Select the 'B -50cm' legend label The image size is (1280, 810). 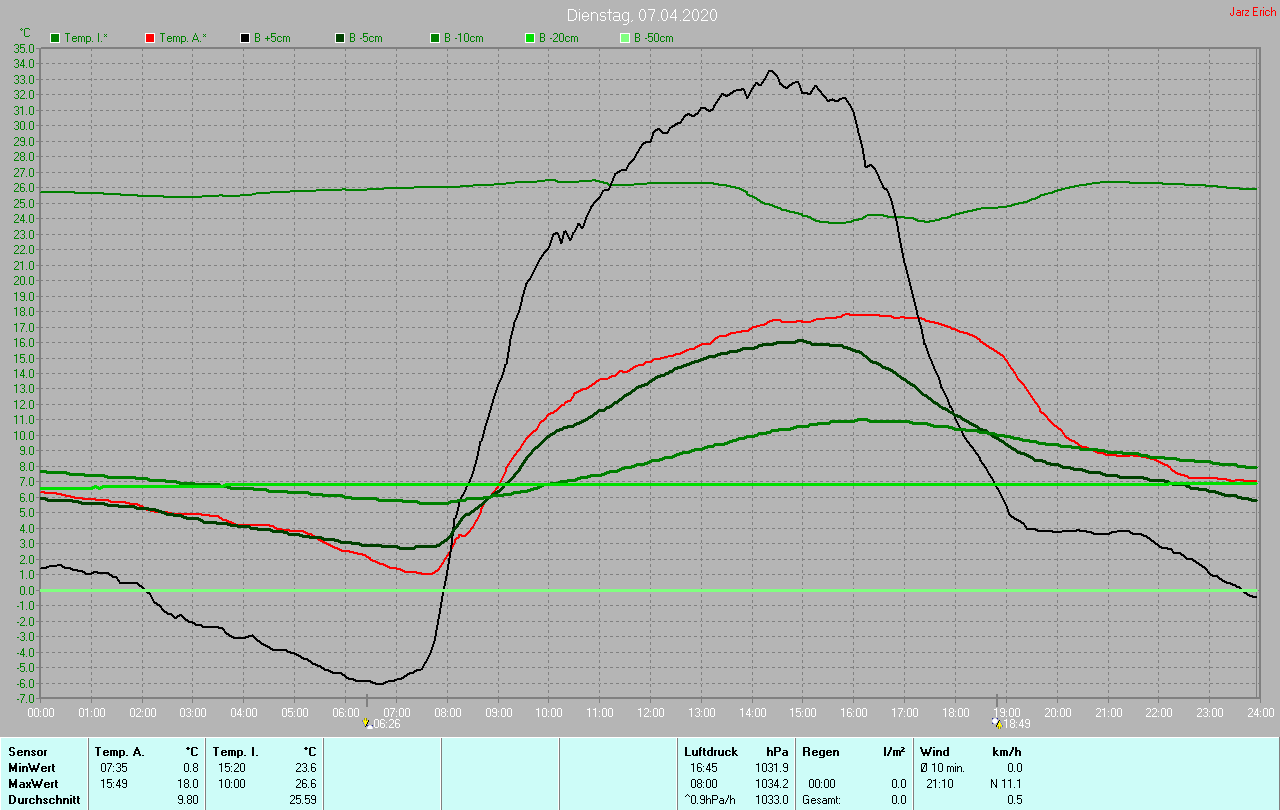653,38
